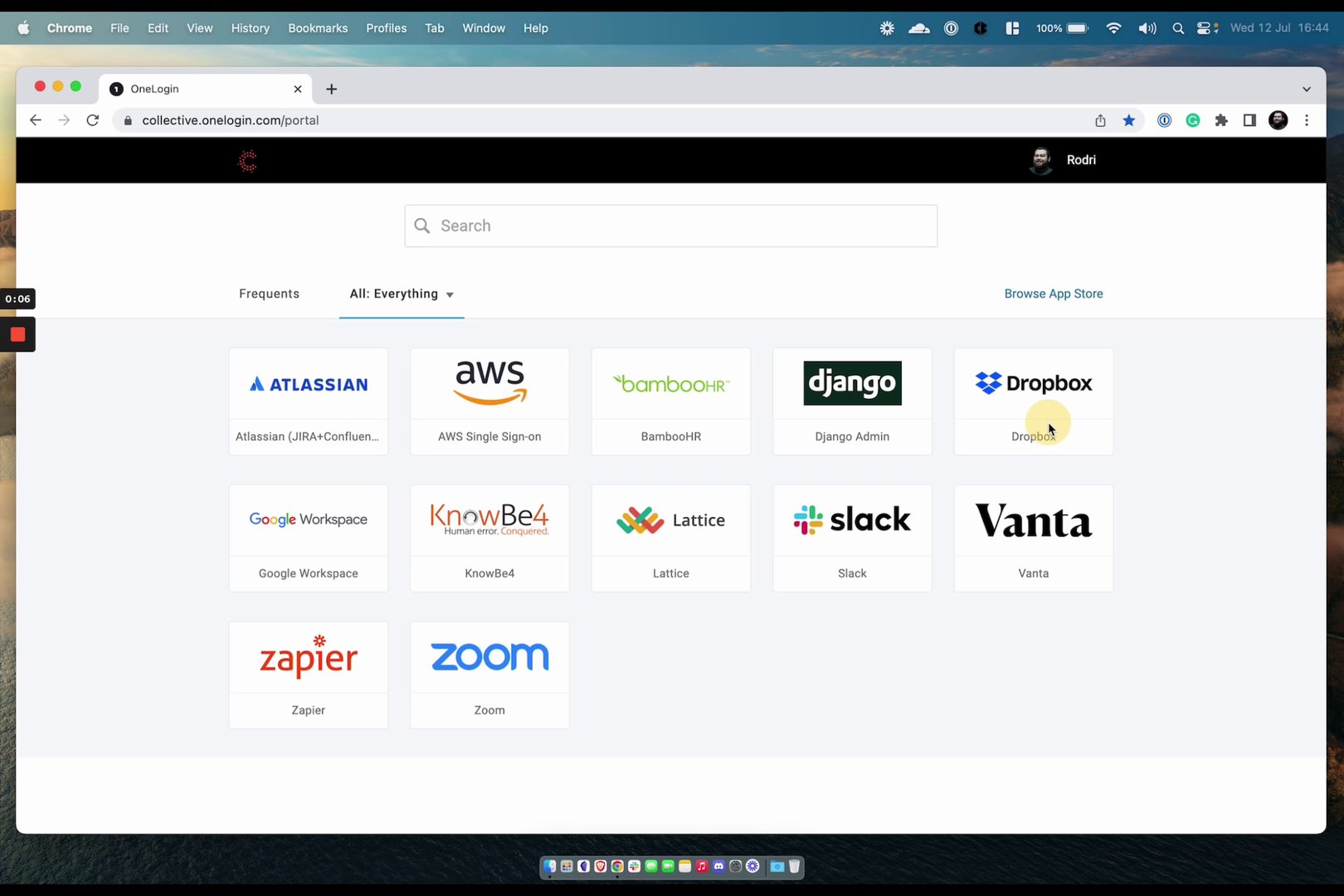This screenshot has width=1344, height=896.
Task: Open the Browse App Store link
Action: (x=1054, y=294)
